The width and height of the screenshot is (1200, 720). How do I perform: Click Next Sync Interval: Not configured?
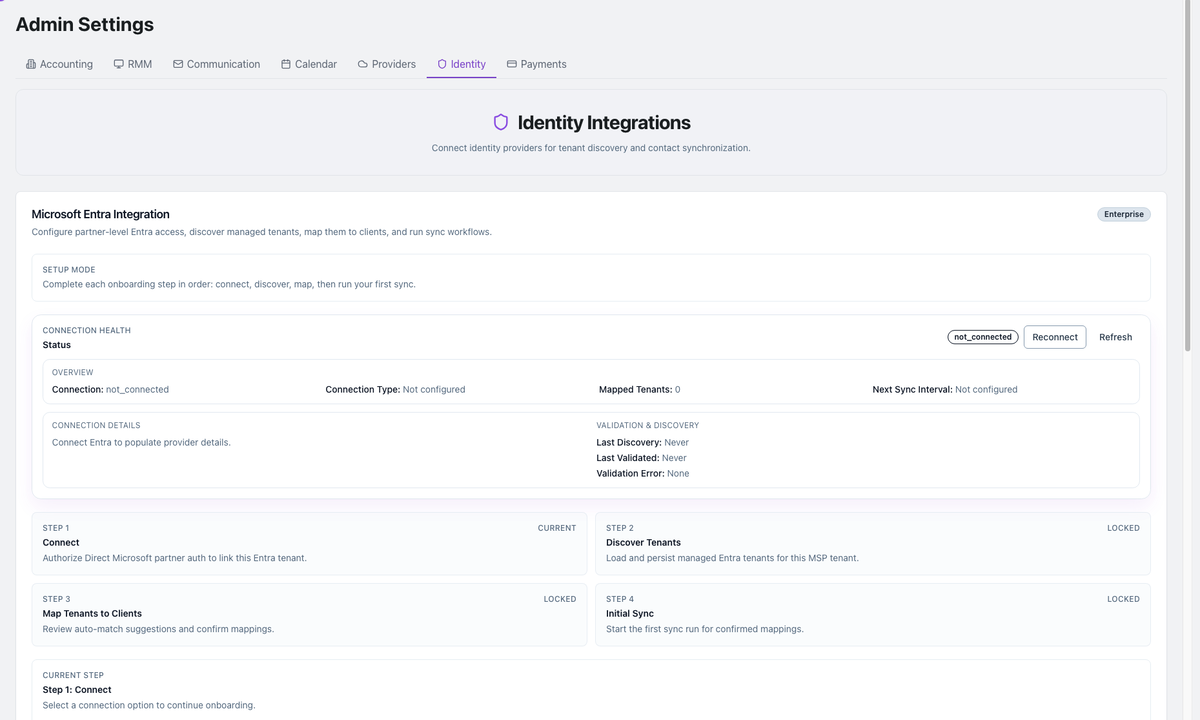[945, 389]
